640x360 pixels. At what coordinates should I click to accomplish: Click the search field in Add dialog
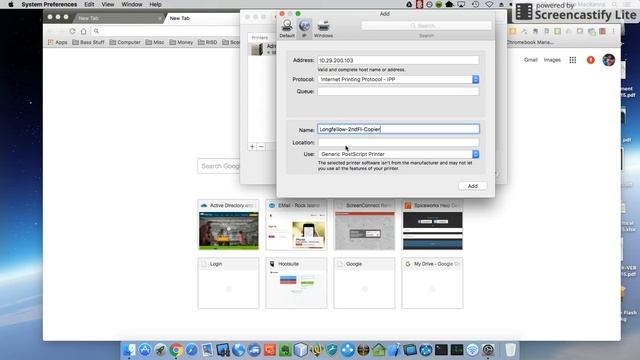(426, 26)
